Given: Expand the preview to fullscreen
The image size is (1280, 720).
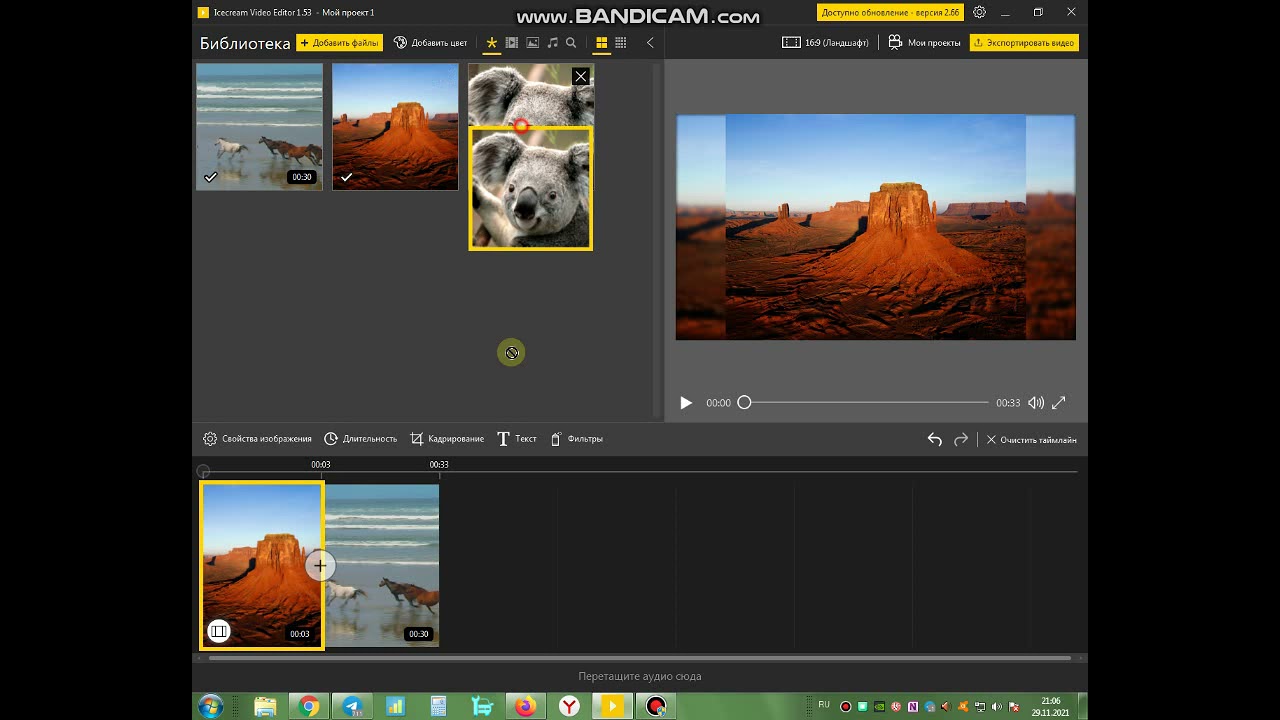Looking at the screenshot, I should click(x=1059, y=403).
